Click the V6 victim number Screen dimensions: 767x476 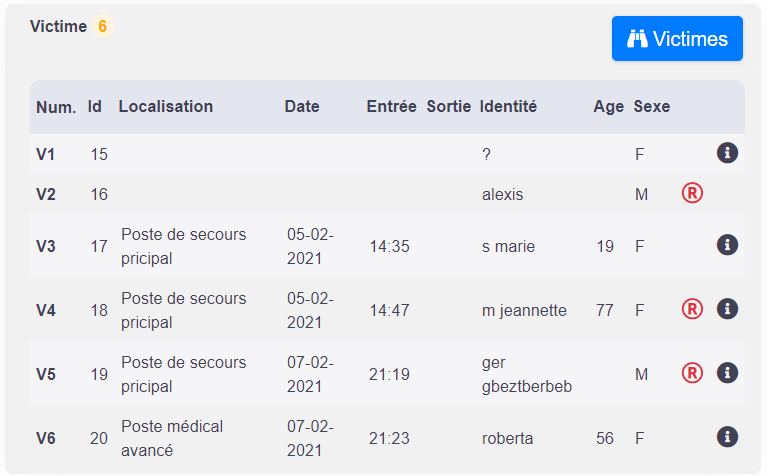(46, 438)
